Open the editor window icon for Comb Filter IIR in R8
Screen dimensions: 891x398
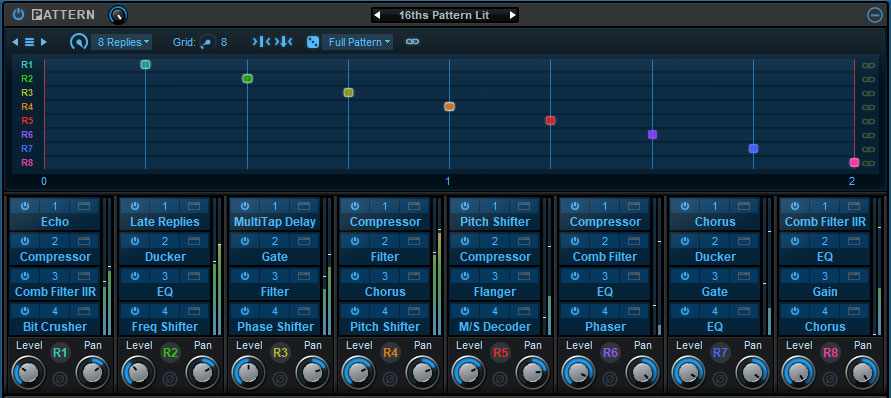tap(854, 206)
